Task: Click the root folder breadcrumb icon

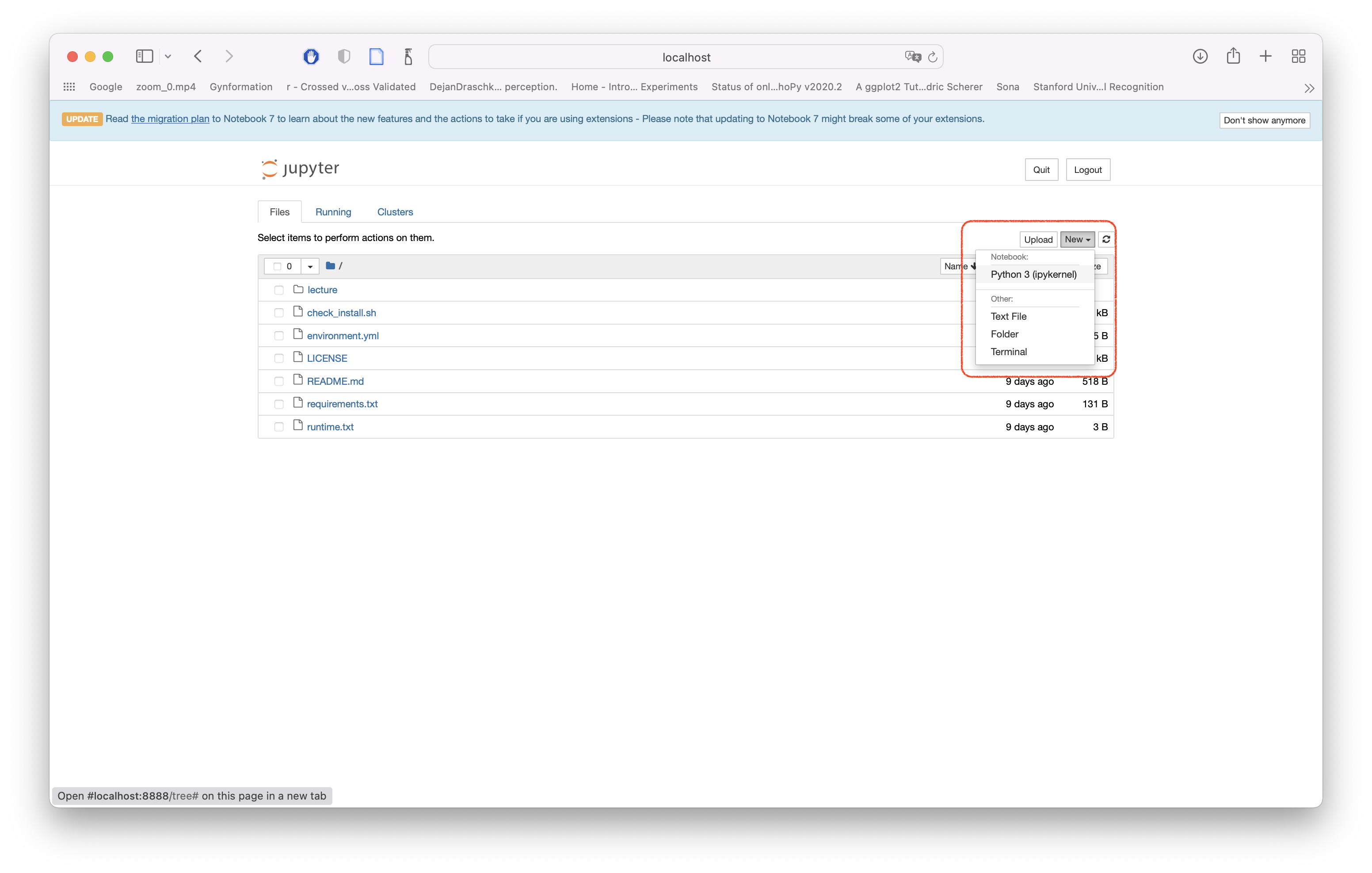Action: (x=330, y=266)
